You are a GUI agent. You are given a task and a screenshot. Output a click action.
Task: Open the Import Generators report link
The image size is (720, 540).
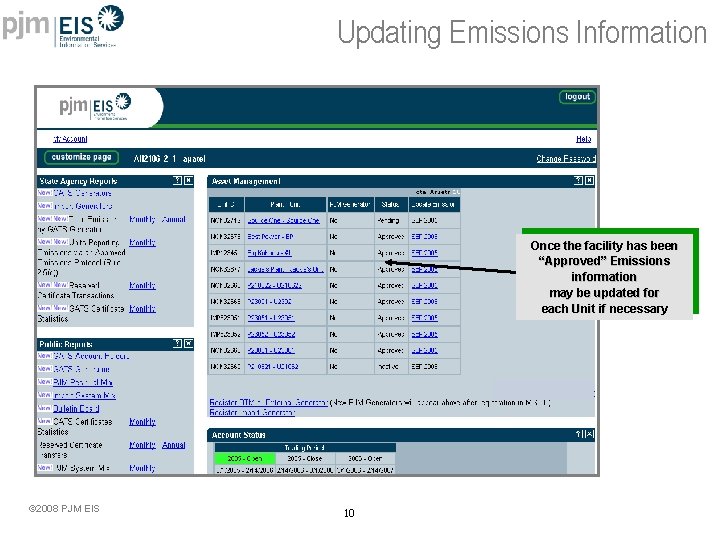[83, 206]
